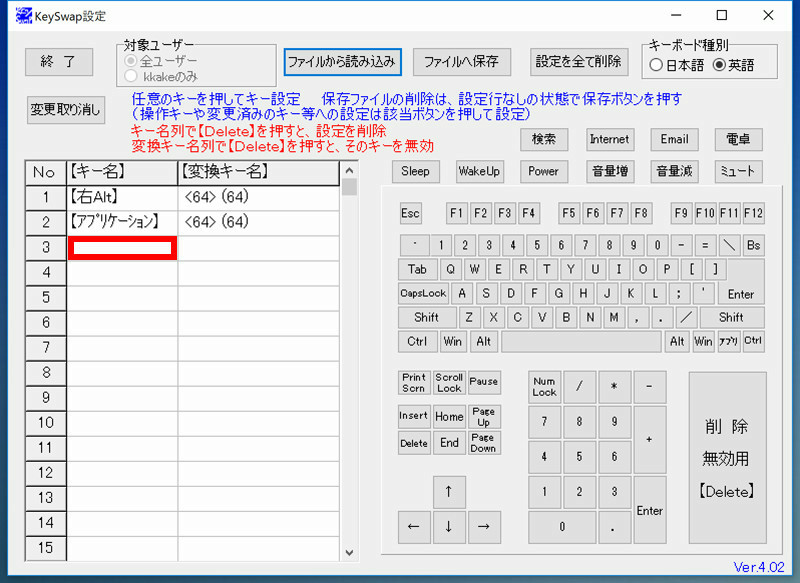
Task: Click the right Alt key
Action: (677, 342)
